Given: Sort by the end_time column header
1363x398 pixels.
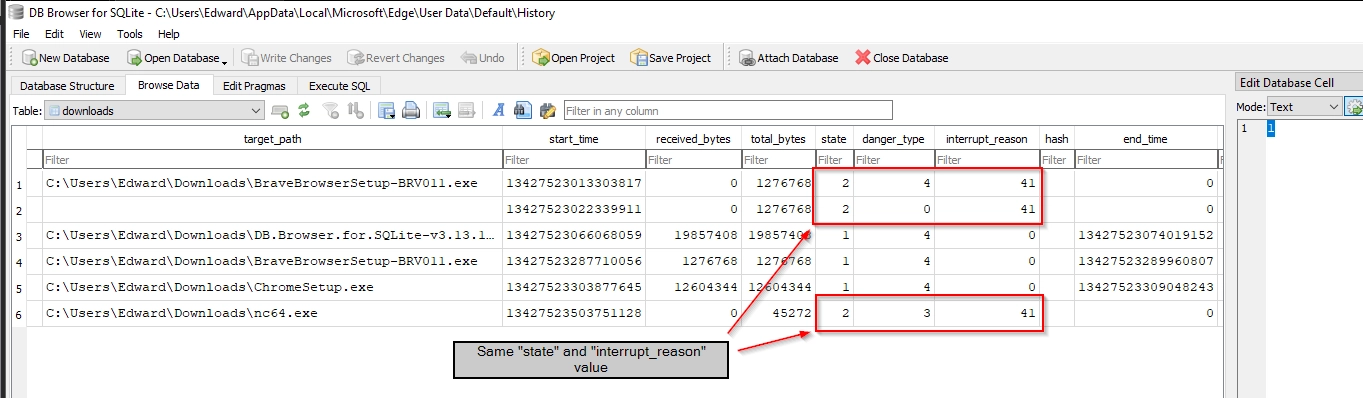Looking at the screenshot, I should click(1145, 139).
